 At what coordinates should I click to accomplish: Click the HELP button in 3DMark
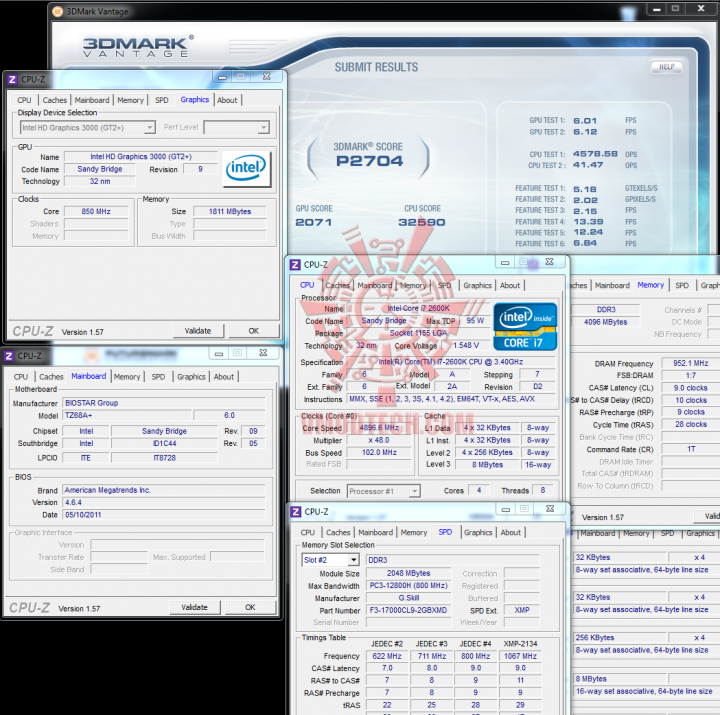click(x=666, y=67)
